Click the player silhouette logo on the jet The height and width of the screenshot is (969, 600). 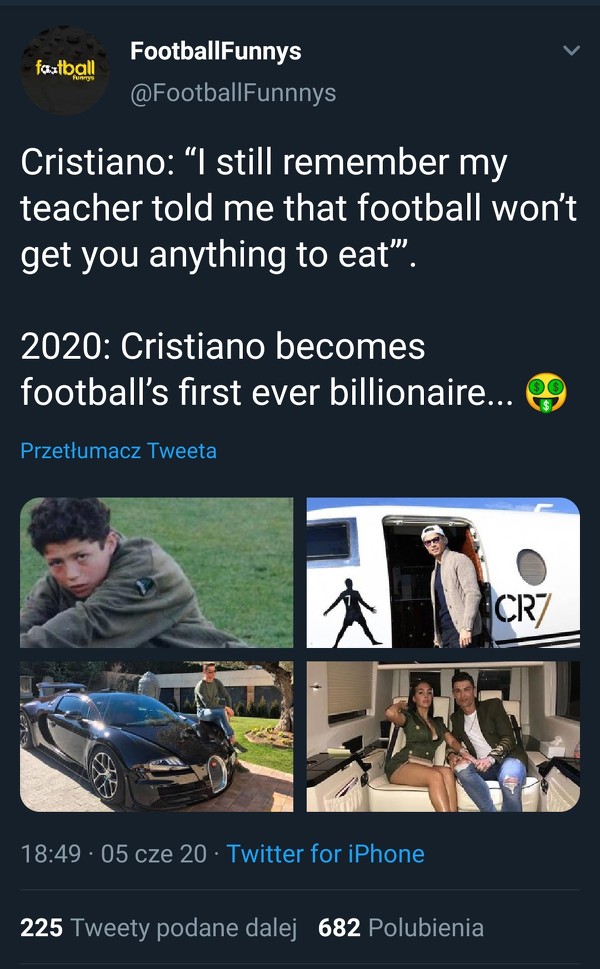point(350,611)
